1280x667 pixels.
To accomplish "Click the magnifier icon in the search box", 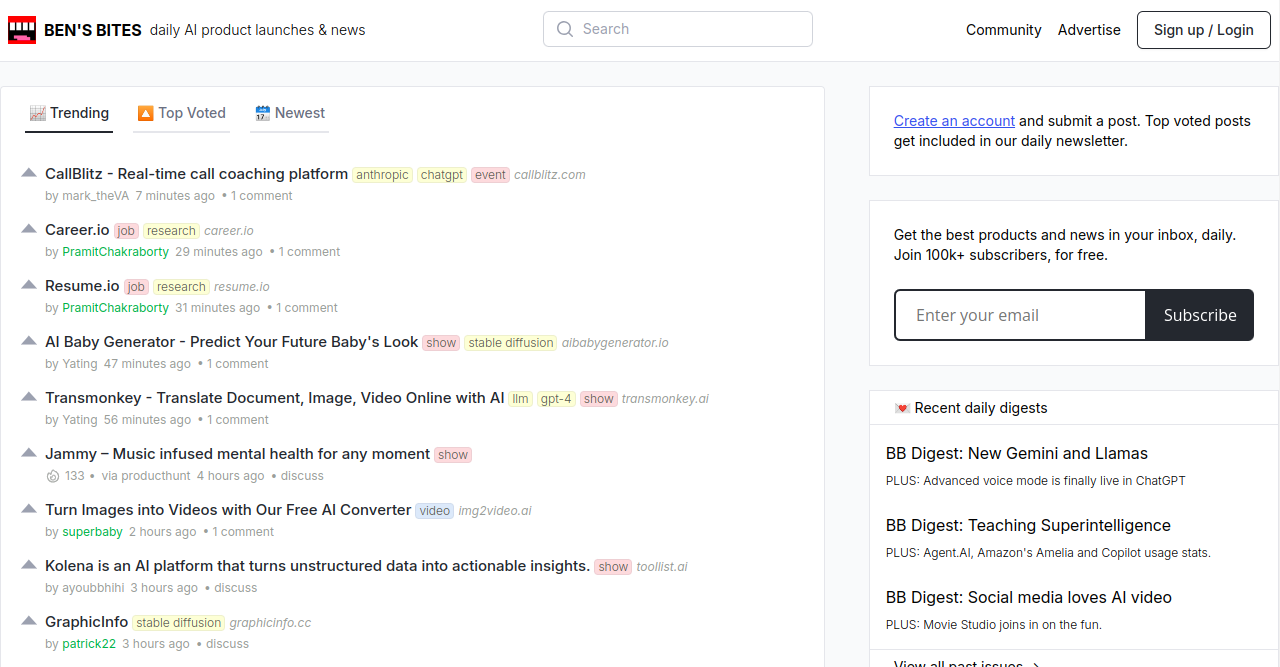I will pyautogui.click(x=565, y=29).
